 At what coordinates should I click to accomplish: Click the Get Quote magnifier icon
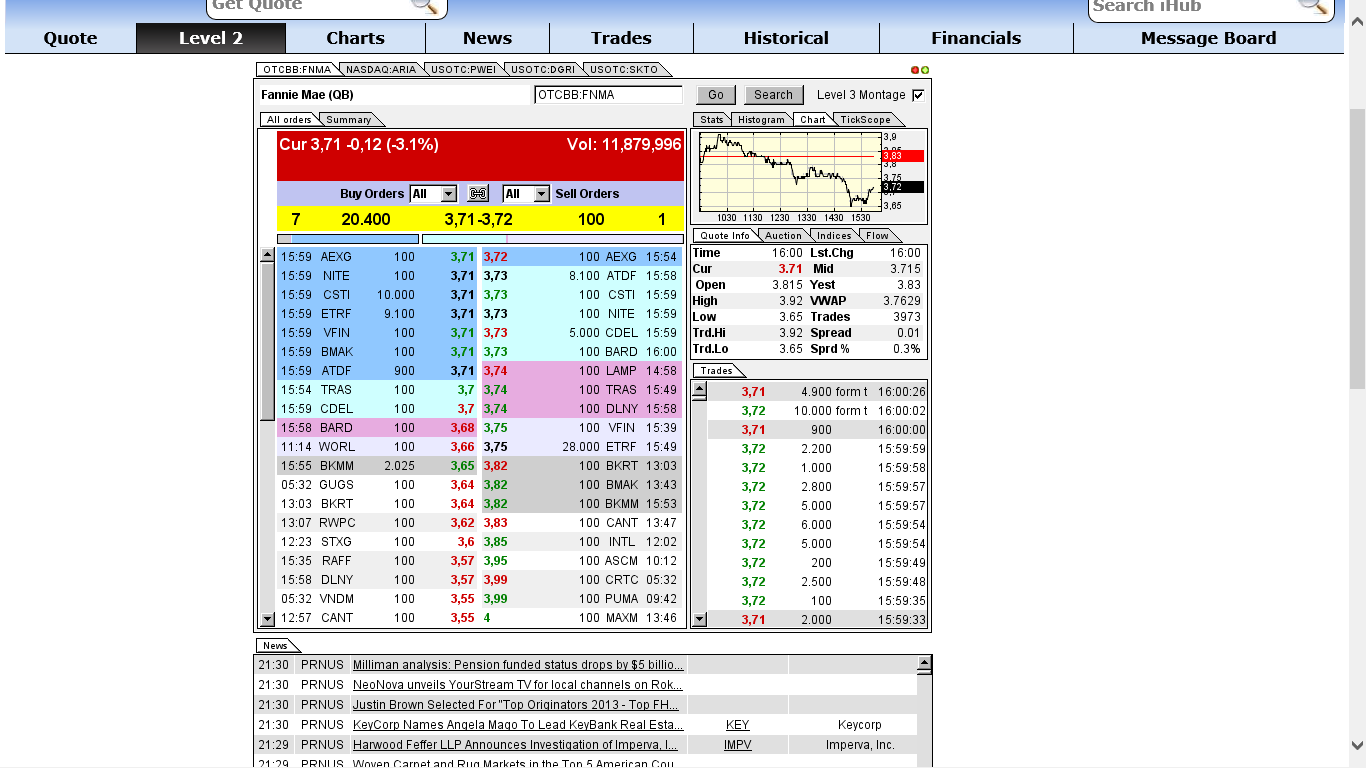click(x=424, y=6)
